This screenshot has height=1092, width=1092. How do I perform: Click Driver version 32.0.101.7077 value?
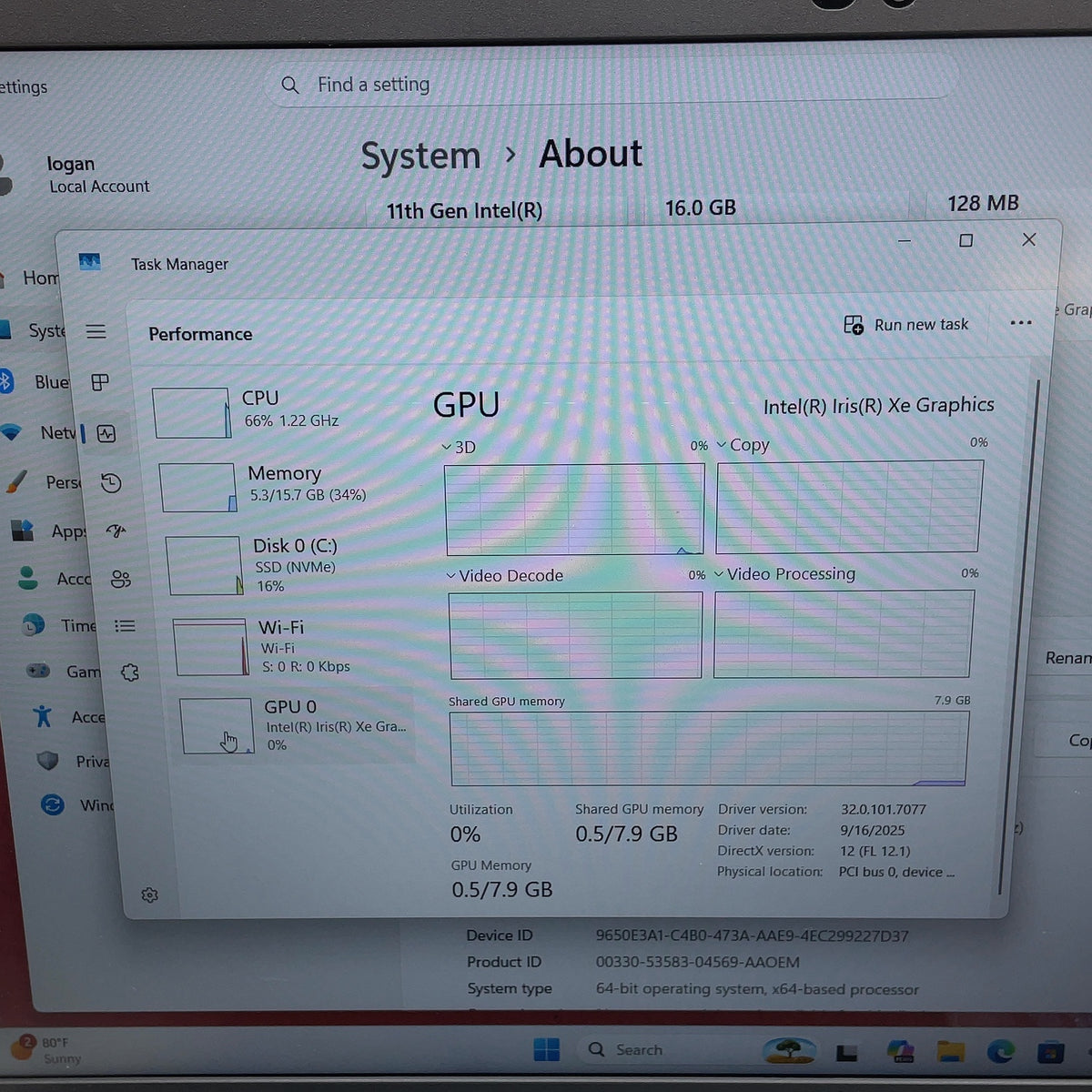883,809
